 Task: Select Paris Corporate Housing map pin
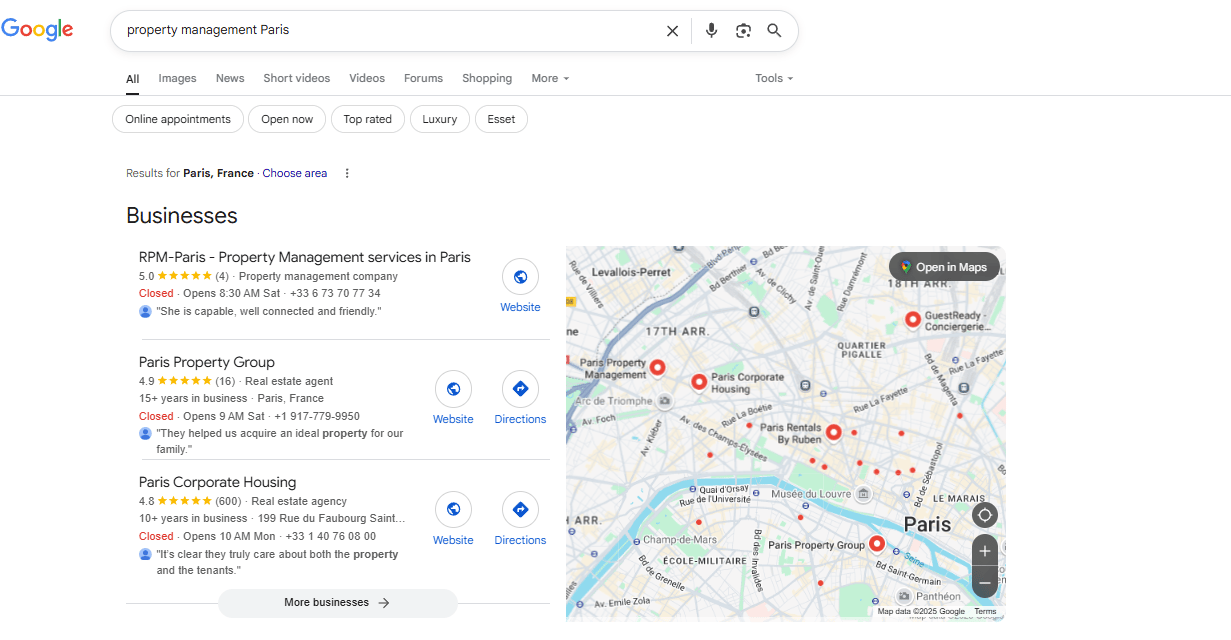click(x=699, y=382)
